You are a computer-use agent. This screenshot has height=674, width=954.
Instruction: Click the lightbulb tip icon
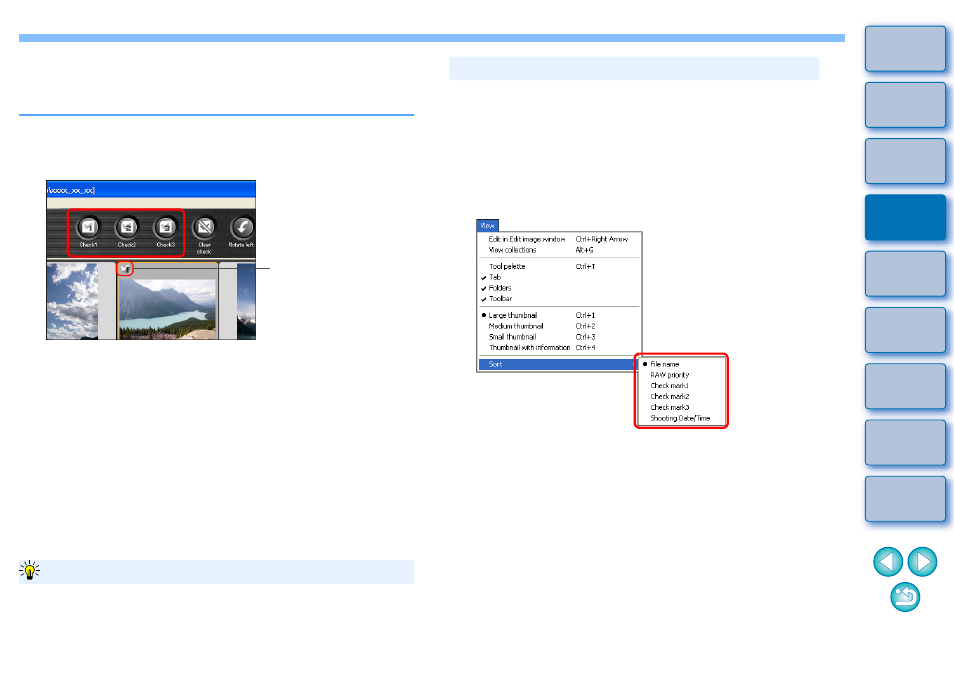click(x=29, y=570)
